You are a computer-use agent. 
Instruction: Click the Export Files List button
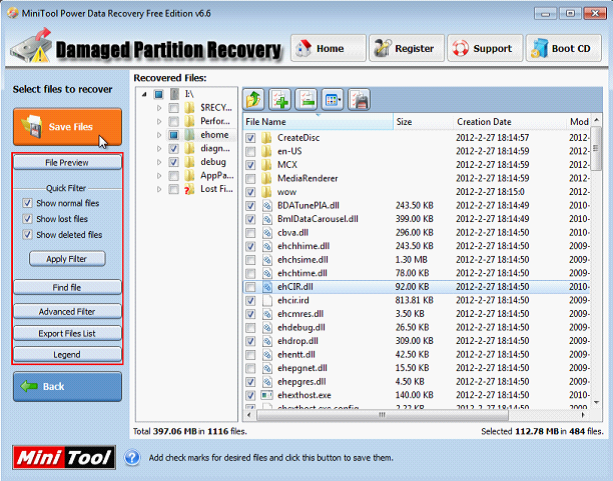pos(67,333)
